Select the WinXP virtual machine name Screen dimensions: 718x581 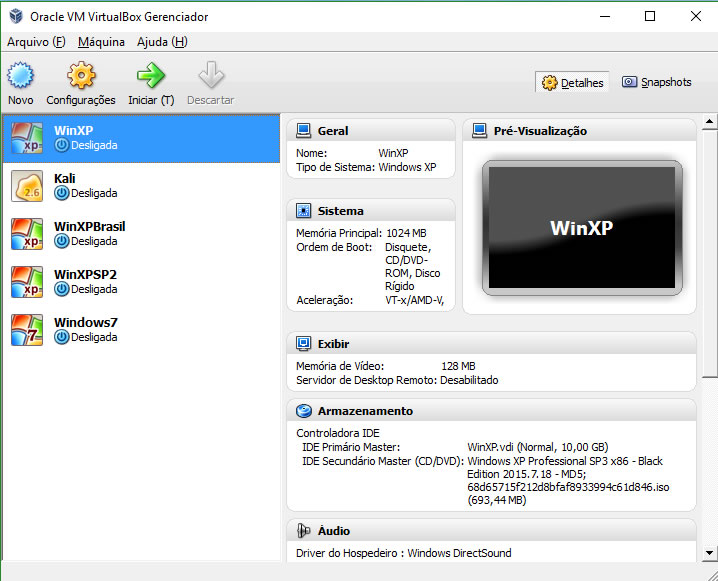tap(73, 130)
